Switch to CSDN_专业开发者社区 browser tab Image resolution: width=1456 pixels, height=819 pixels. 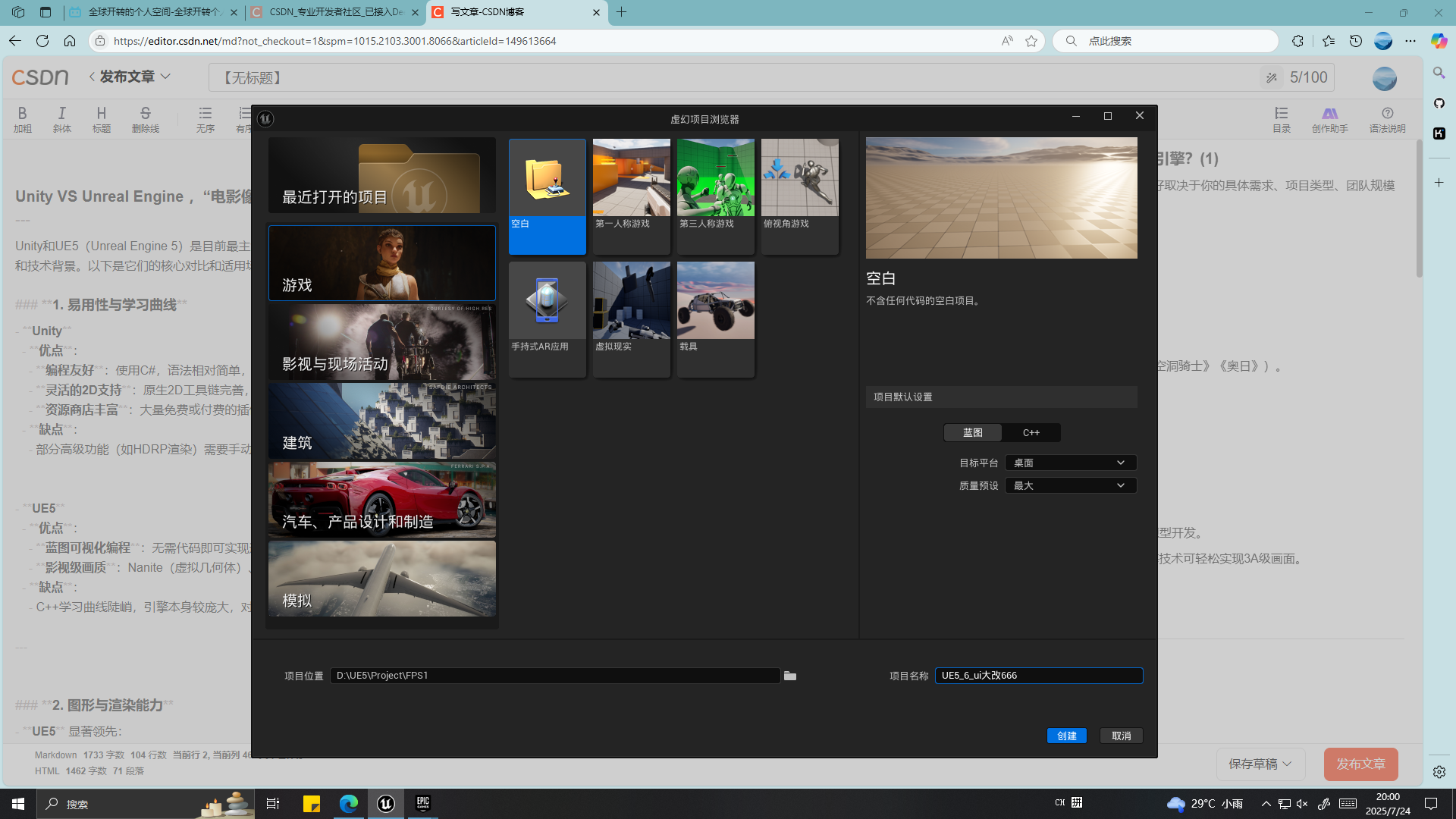coord(336,12)
